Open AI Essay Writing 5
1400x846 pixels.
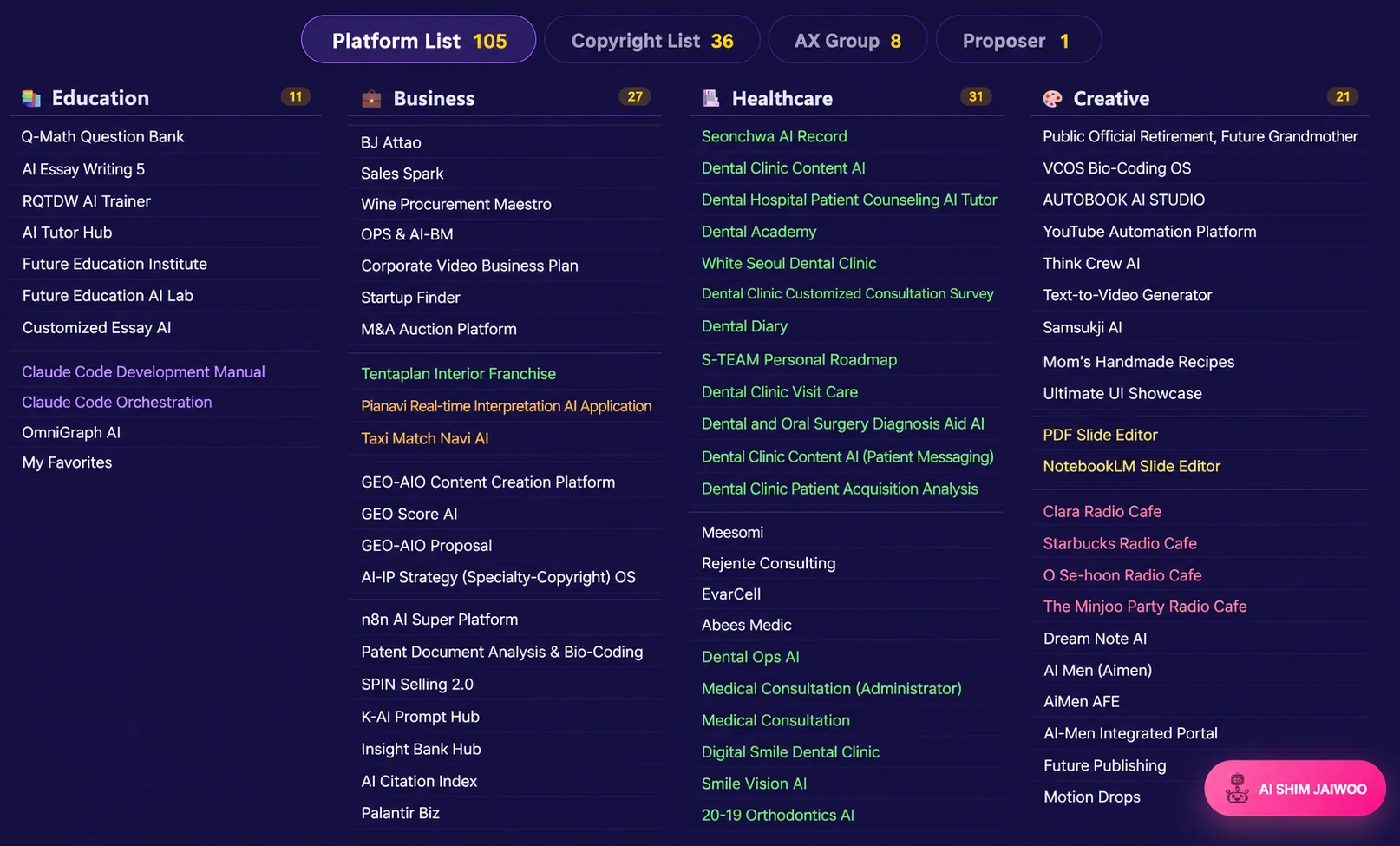pos(83,169)
